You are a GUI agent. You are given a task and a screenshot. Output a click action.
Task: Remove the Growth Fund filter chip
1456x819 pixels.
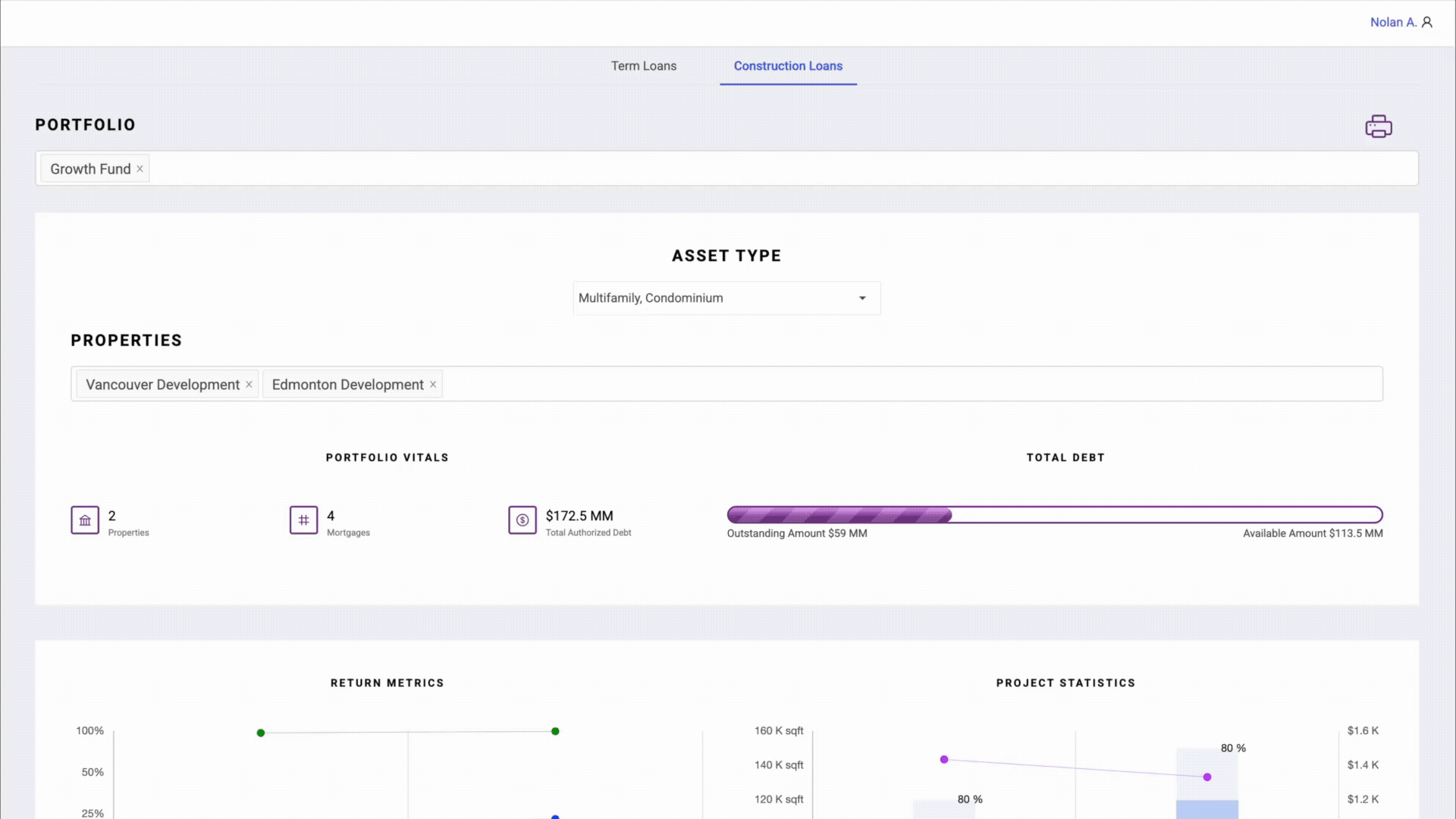click(x=140, y=168)
